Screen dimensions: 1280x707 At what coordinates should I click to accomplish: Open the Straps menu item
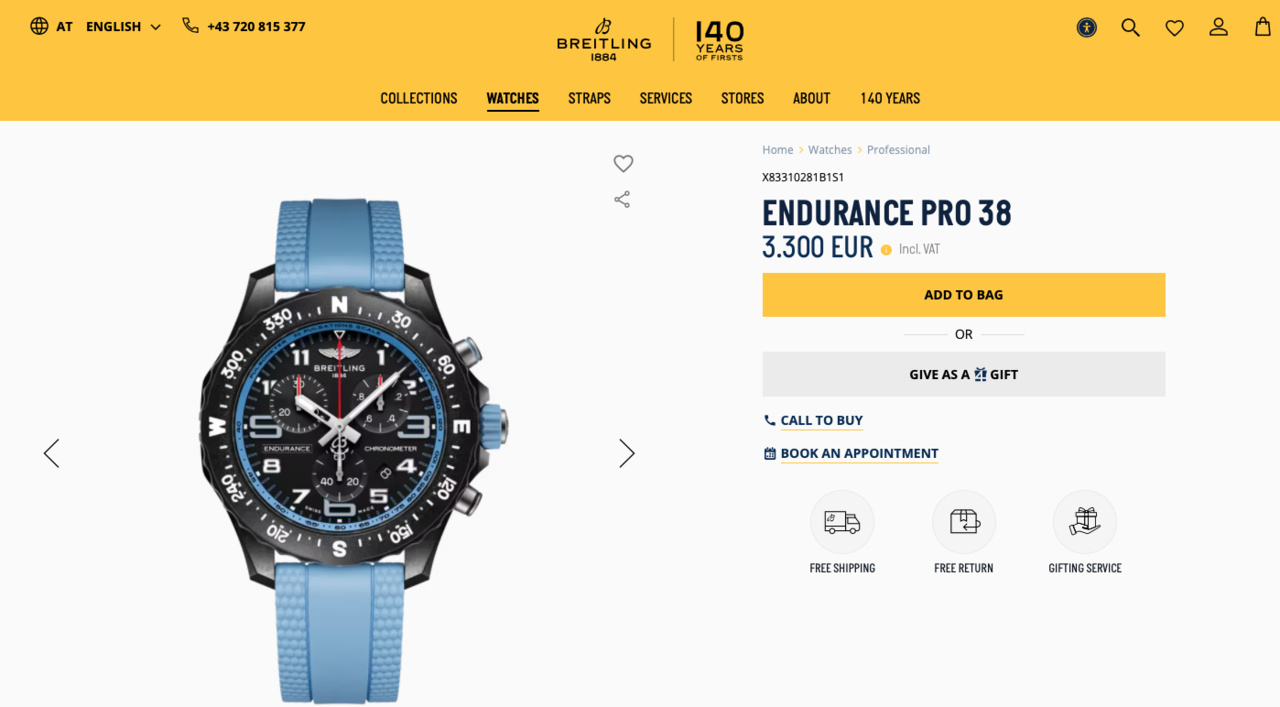click(x=589, y=98)
